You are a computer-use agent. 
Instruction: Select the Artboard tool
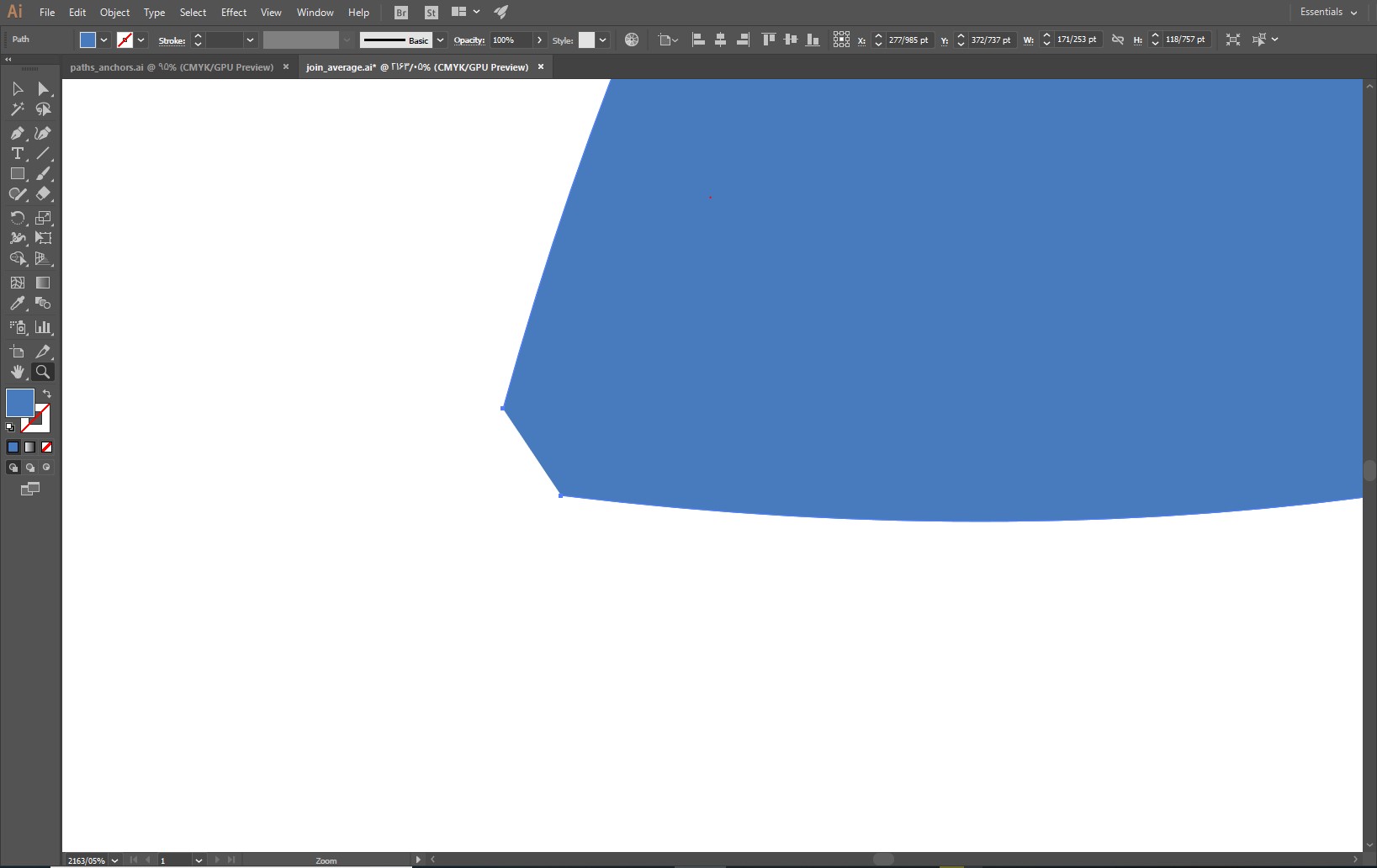coord(17,352)
